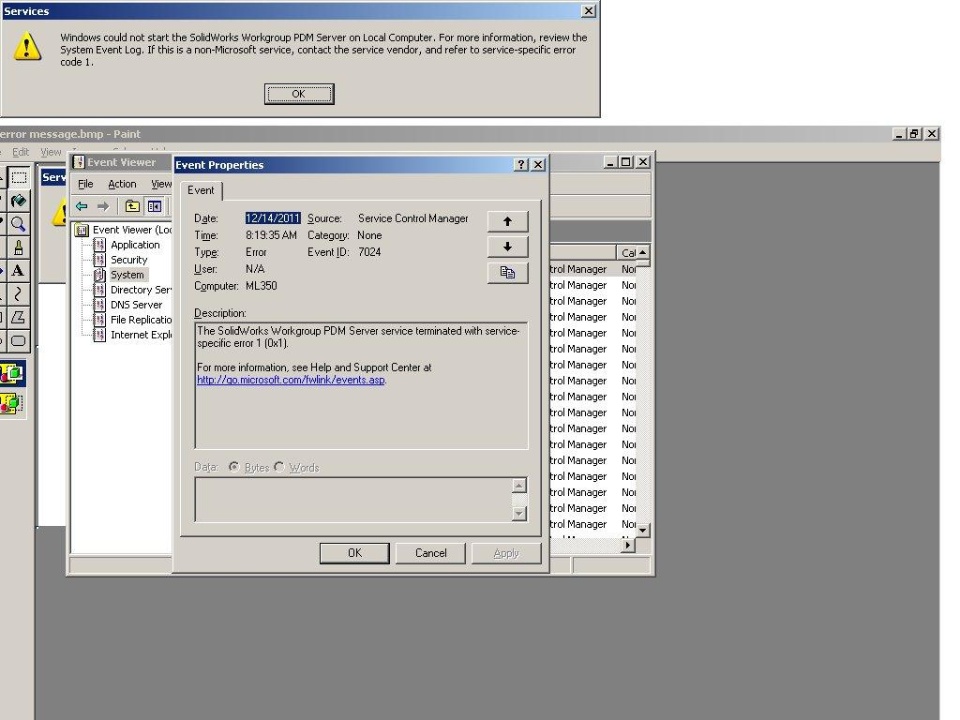Image resolution: width=960 pixels, height=720 pixels.
Task: Click the event list scroll down arrow
Action: (643, 530)
